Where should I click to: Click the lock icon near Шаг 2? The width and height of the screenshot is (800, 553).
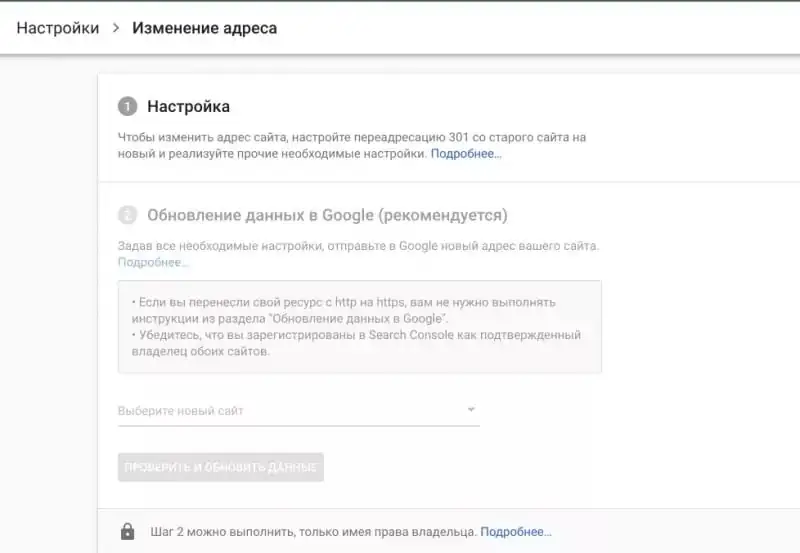click(128, 532)
